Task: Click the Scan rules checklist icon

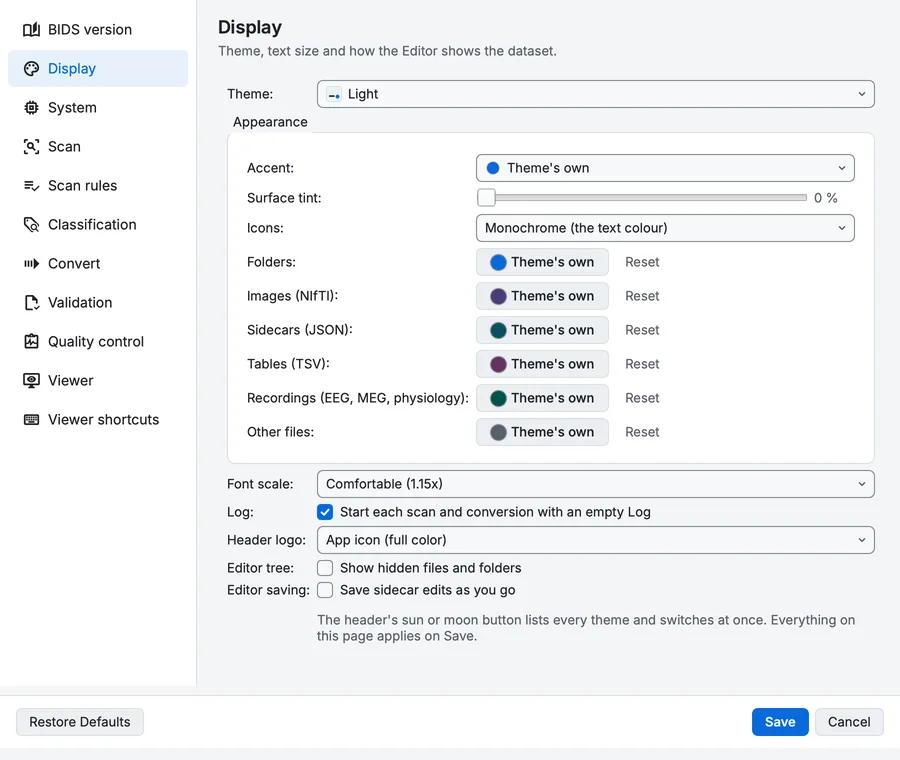Action: point(32,185)
